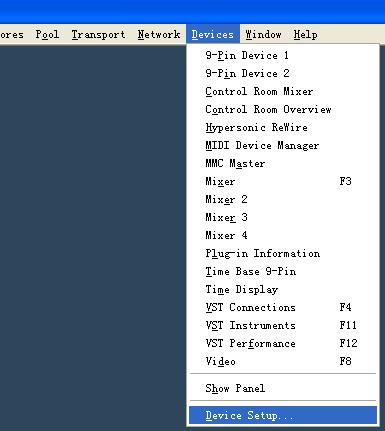Open the Window menu

tap(263, 34)
